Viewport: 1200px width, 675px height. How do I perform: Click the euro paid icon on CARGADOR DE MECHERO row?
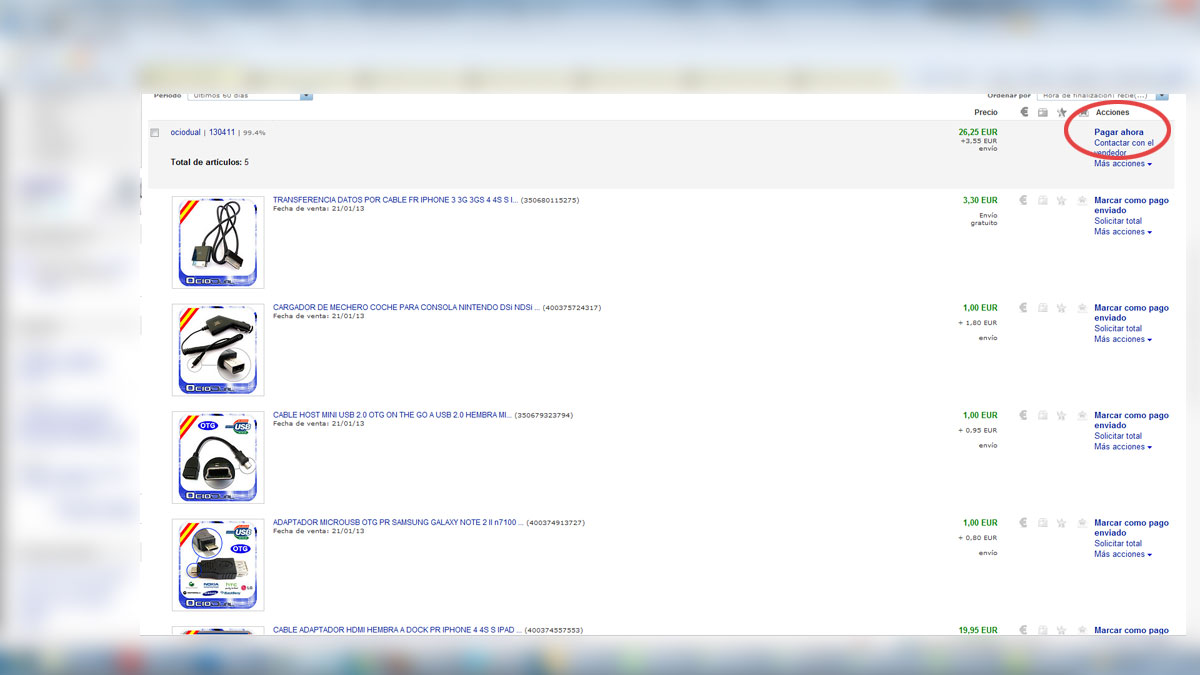tap(1024, 308)
